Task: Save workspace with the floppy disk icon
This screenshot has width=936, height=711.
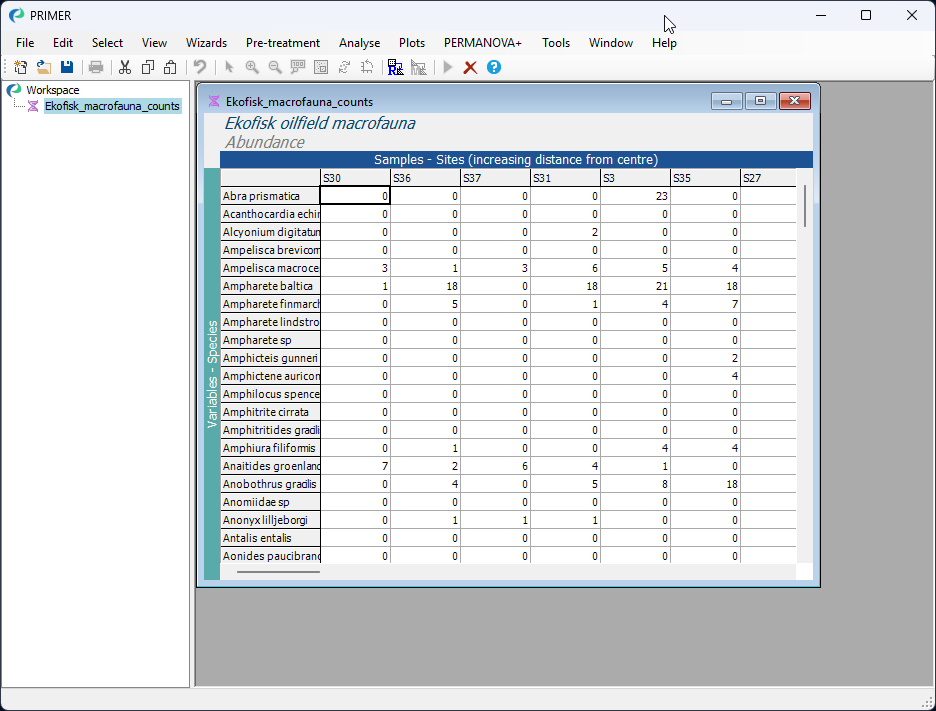Action: click(67, 67)
